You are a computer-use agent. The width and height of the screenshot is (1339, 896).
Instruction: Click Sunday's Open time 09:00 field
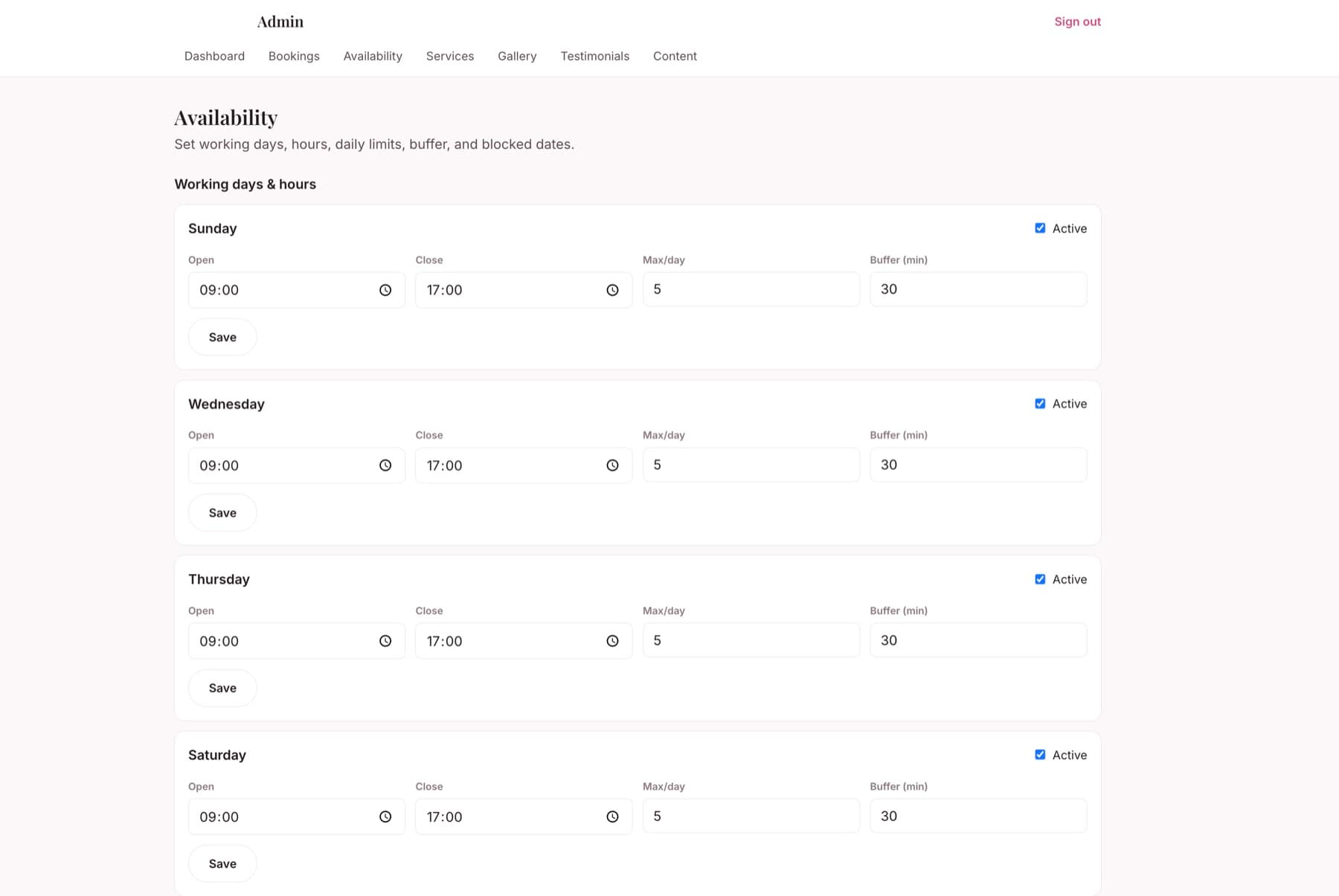[x=296, y=290]
